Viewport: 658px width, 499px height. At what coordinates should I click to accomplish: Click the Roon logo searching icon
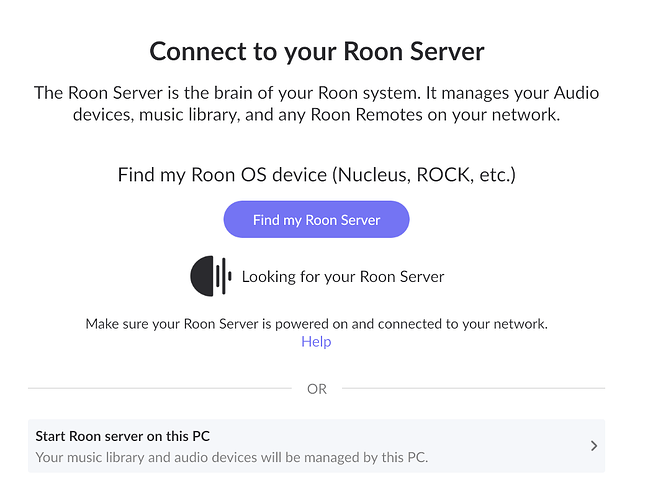tap(211, 276)
